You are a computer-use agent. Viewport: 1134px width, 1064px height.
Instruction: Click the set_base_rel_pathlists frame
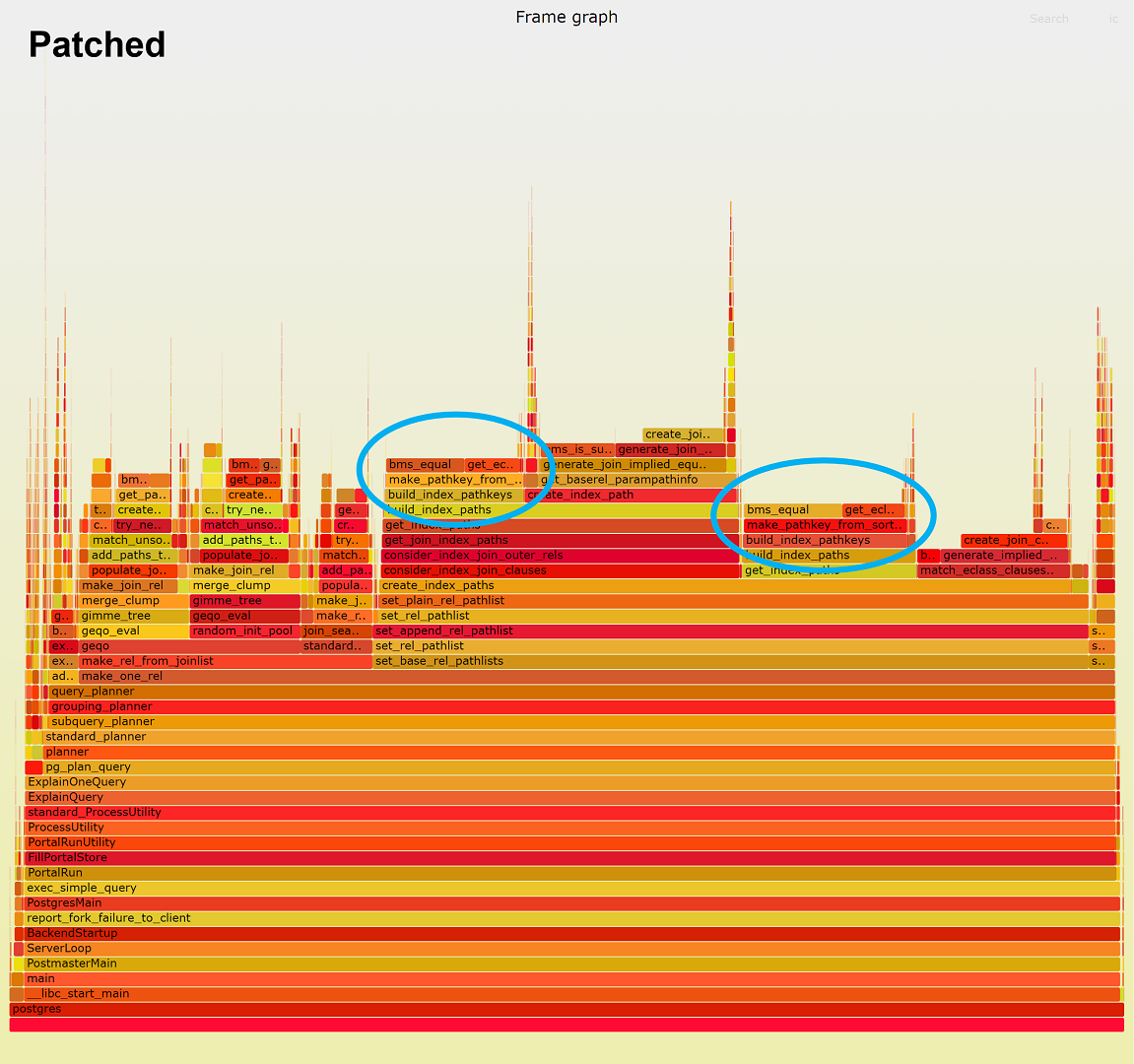click(729, 661)
